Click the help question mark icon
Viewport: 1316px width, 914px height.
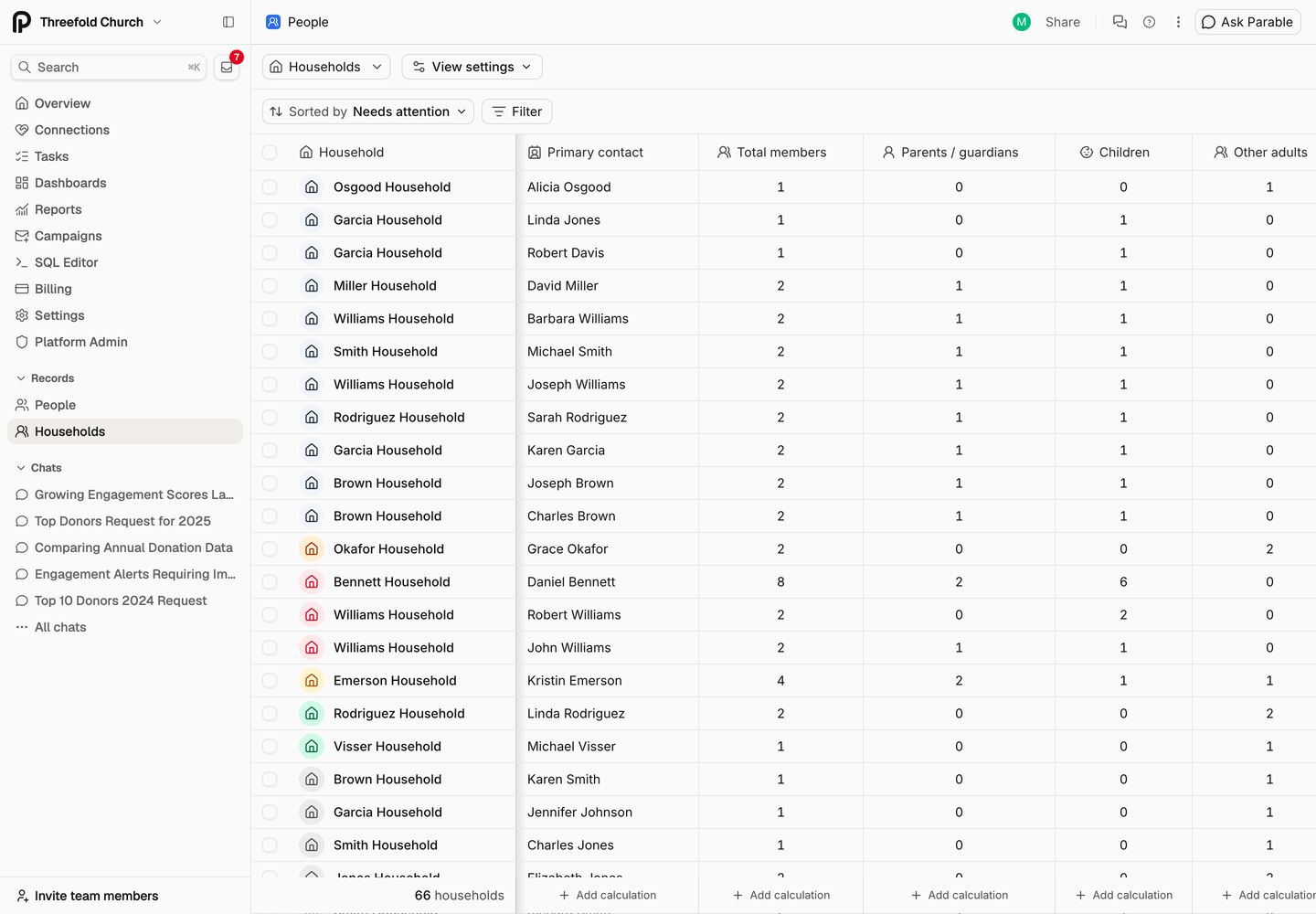(x=1150, y=22)
